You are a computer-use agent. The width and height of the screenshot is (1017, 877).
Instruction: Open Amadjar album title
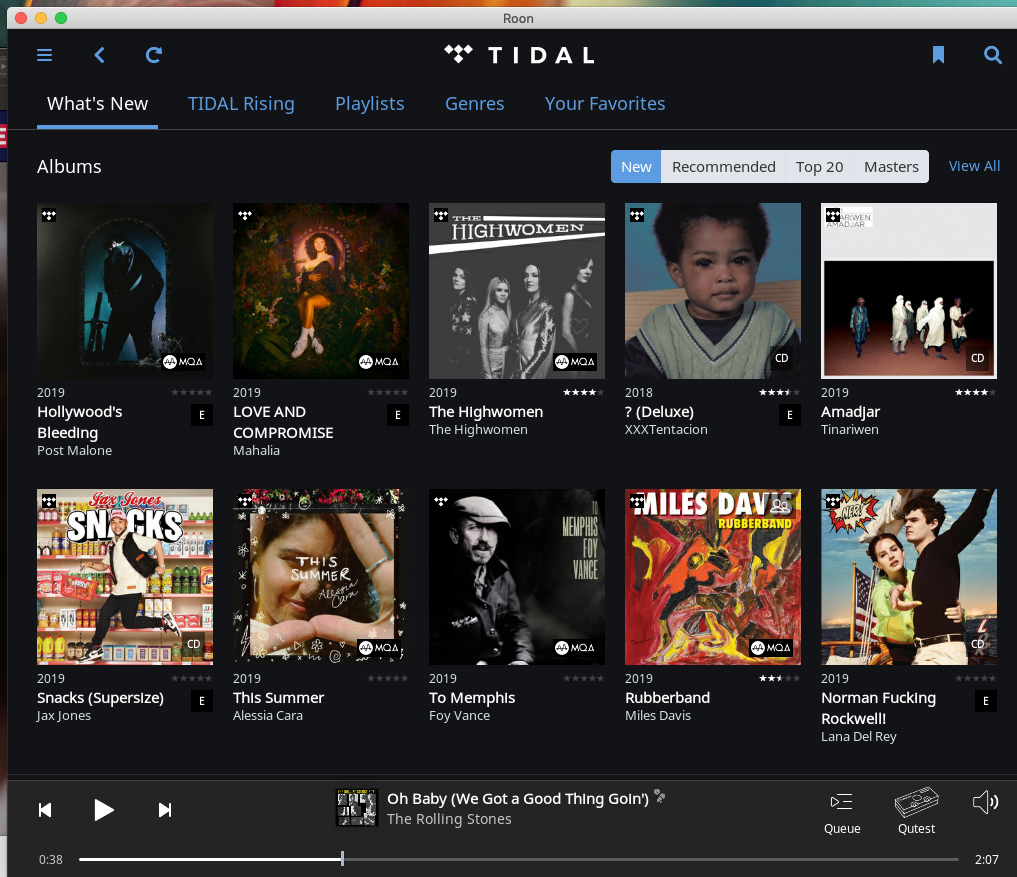pyautogui.click(x=850, y=412)
